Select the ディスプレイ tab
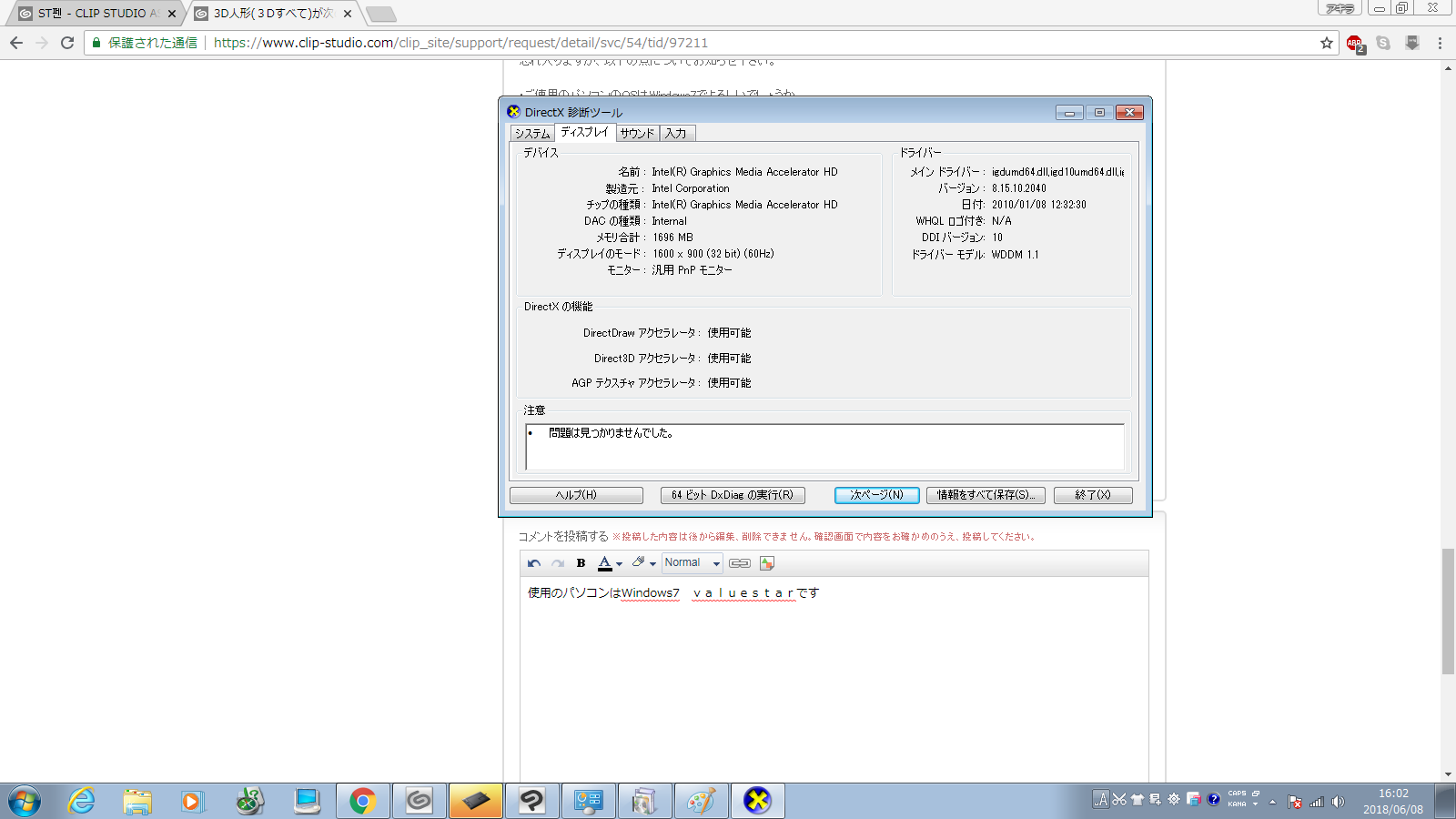This screenshot has height=819, width=1456. click(x=585, y=132)
